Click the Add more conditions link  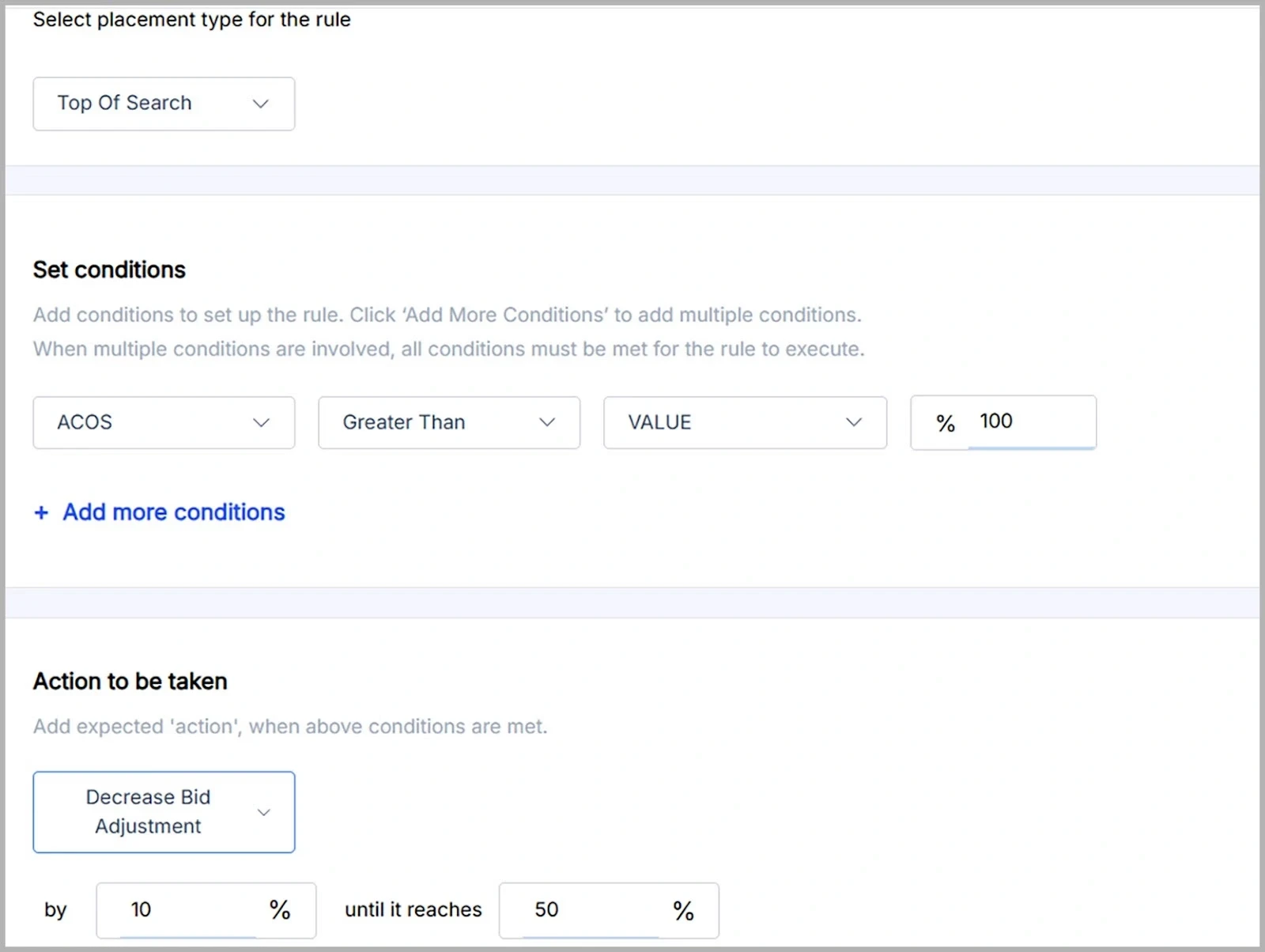(174, 512)
